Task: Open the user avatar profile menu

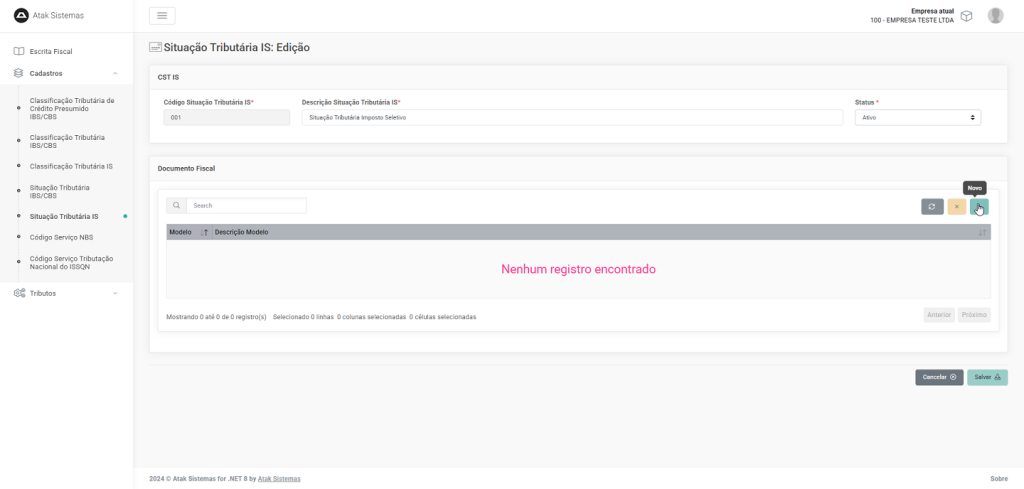Action: pyautogui.click(x=995, y=15)
